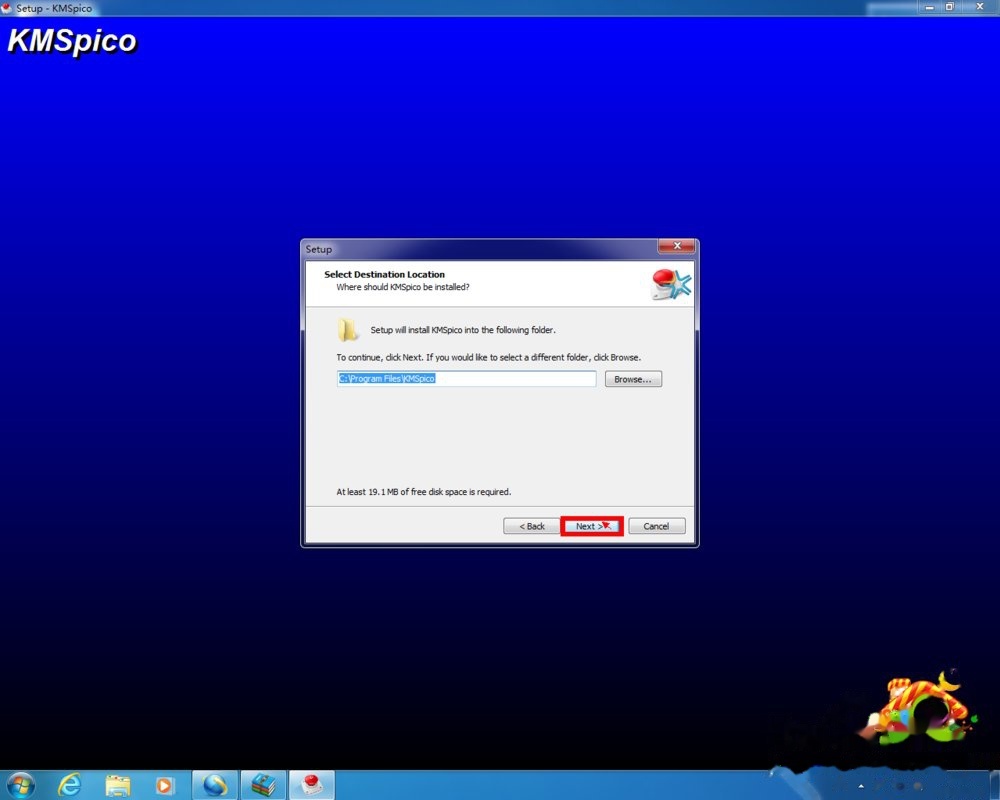Click the KMSpico icon in the title bar
This screenshot has width=1000, height=800.
(x=7, y=8)
